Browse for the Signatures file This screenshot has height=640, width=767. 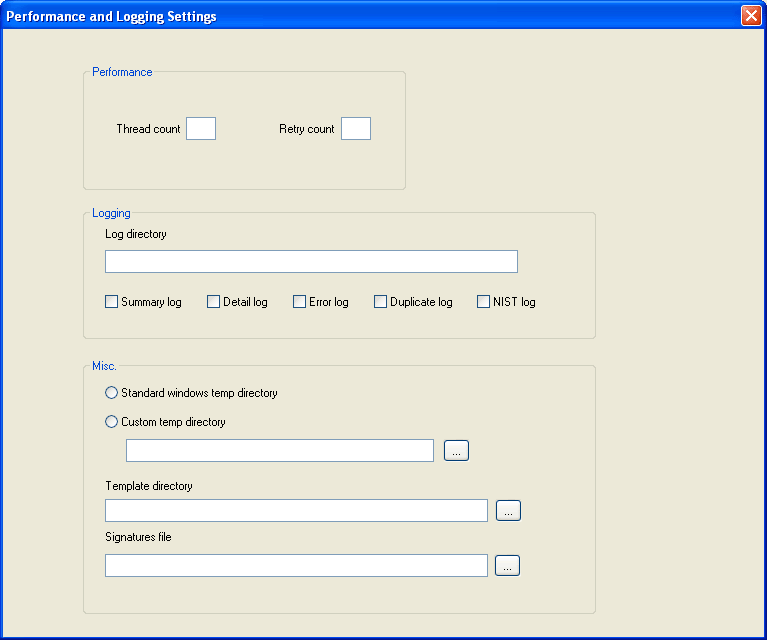(507, 565)
